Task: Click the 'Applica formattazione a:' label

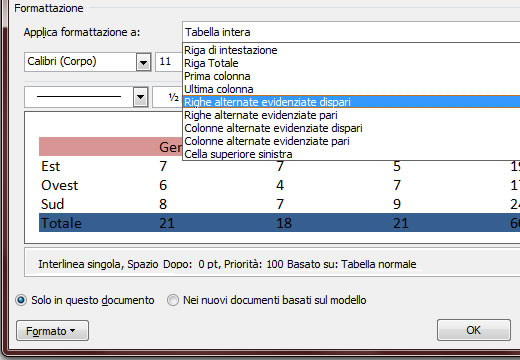Action: coord(82,32)
